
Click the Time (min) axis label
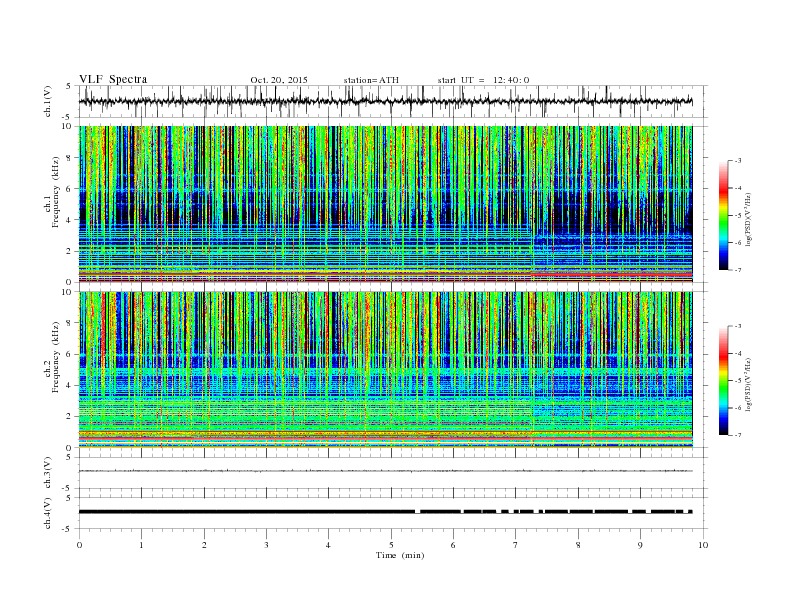tap(400, 555)
